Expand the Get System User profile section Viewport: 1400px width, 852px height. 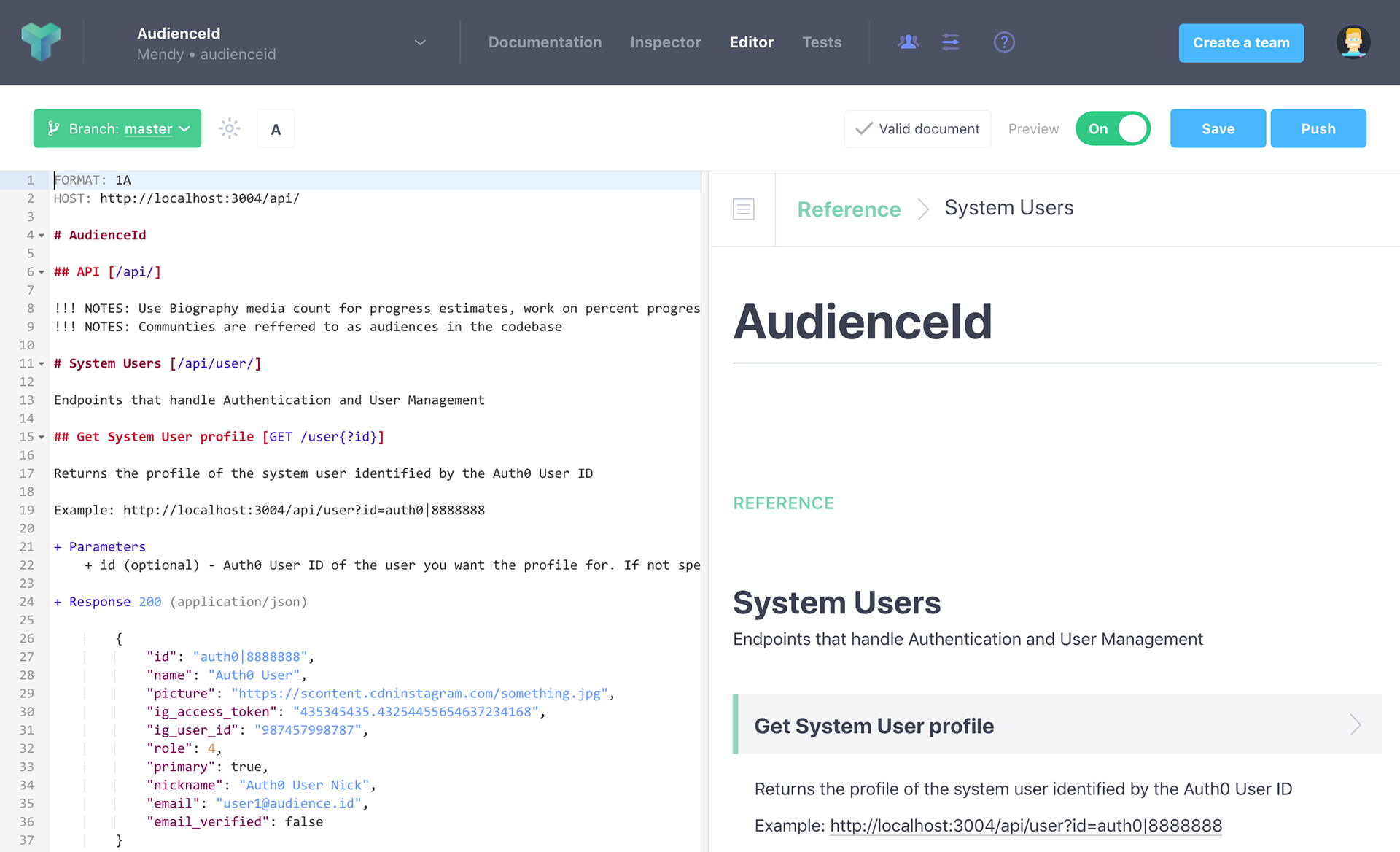(x=1057, y=725)
